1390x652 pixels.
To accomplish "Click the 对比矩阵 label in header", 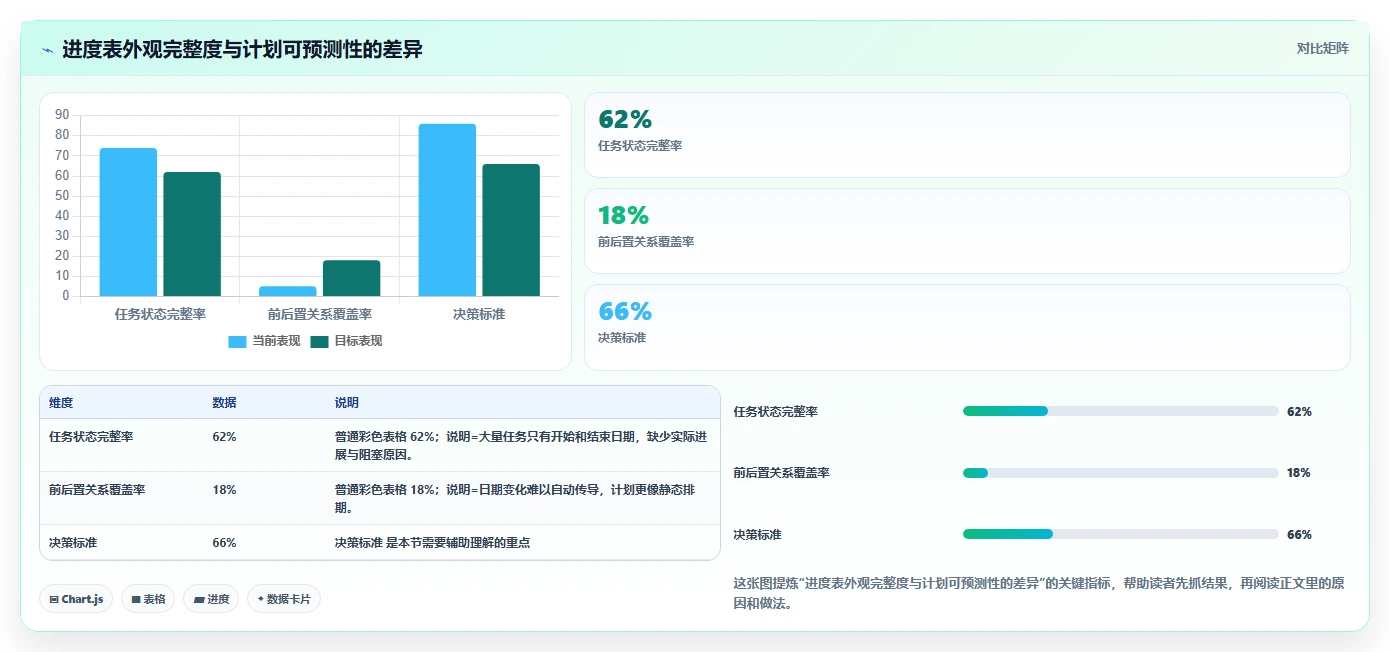I will 1322,48.
